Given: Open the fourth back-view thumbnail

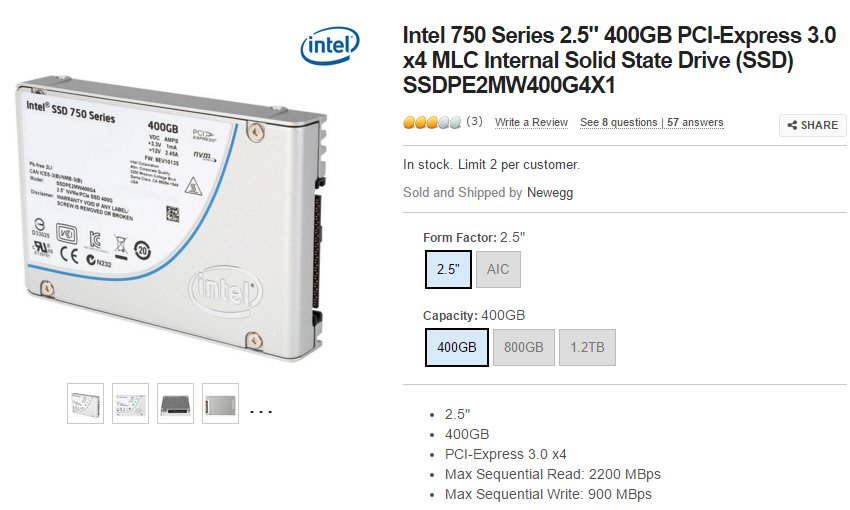Looking at the screenshot, I should tap(220, 403).
